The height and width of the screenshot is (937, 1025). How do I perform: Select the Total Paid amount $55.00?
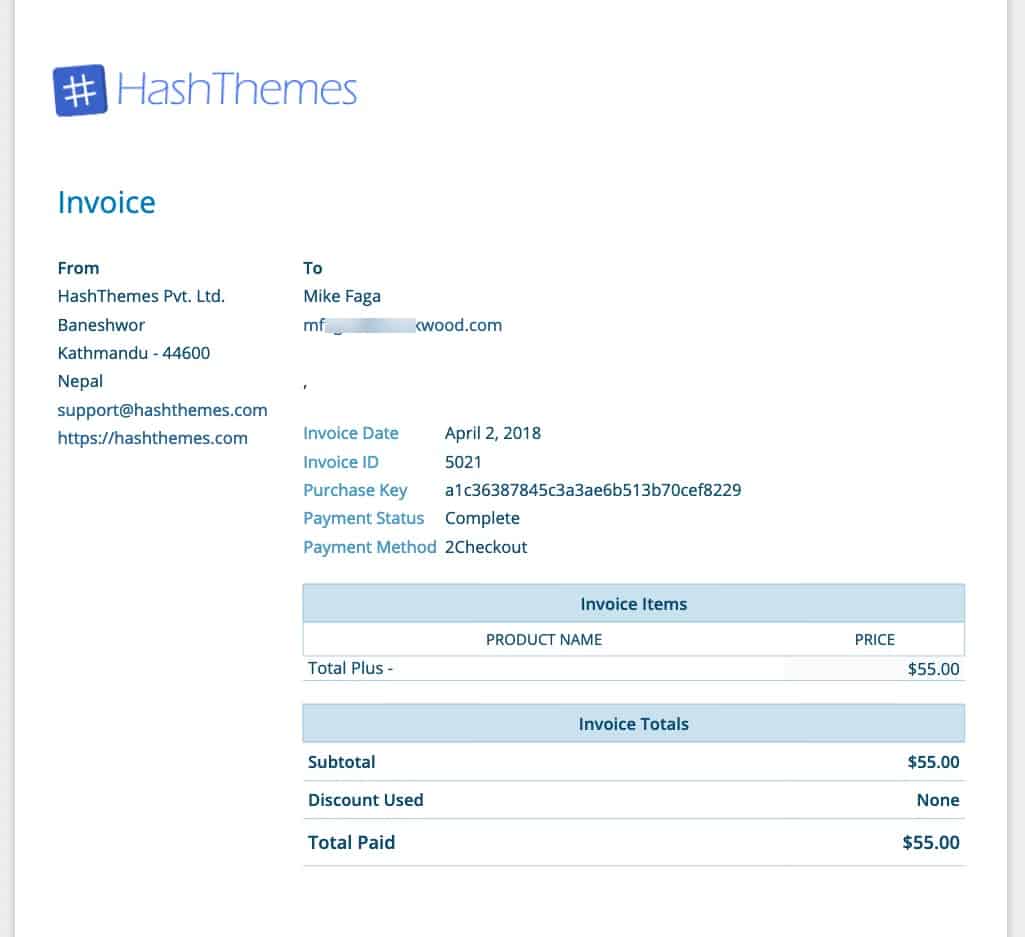point(931,842)
